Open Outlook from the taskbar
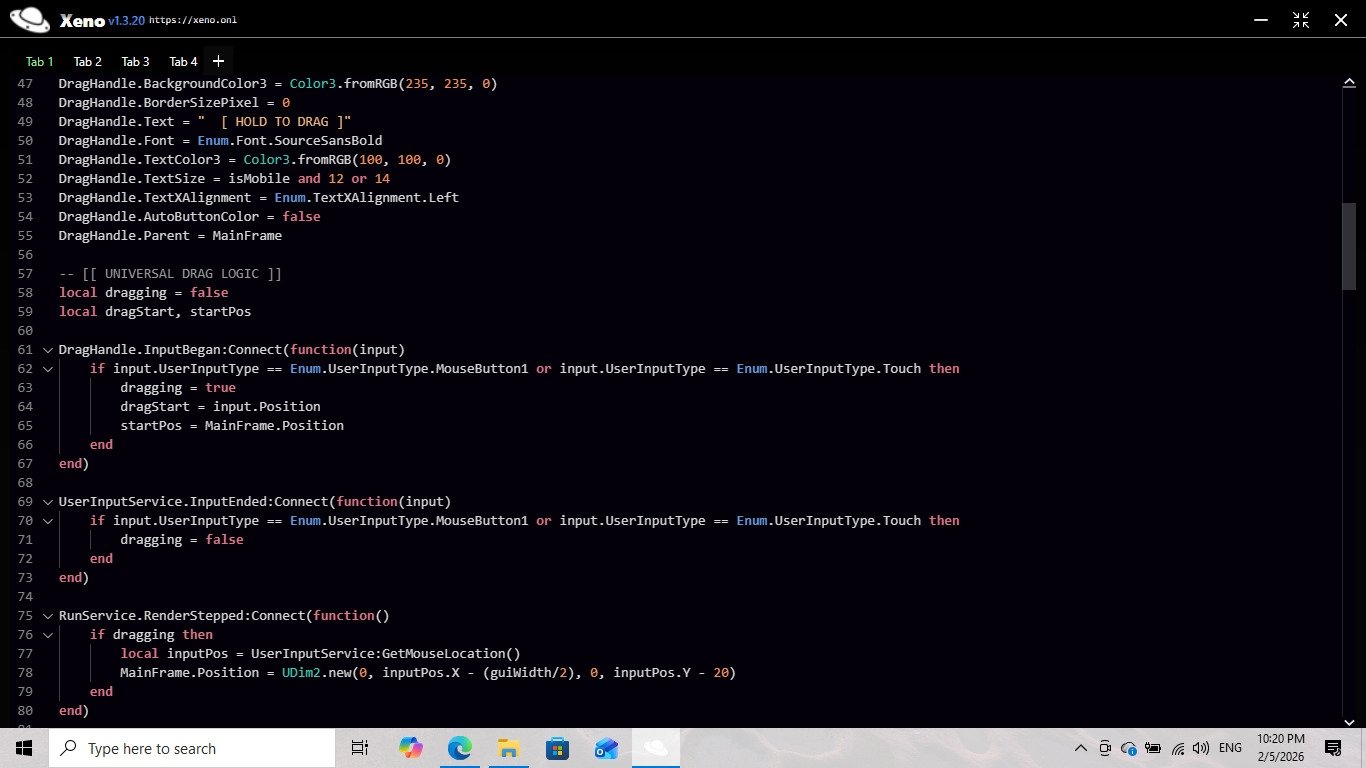 pos(606,748)
